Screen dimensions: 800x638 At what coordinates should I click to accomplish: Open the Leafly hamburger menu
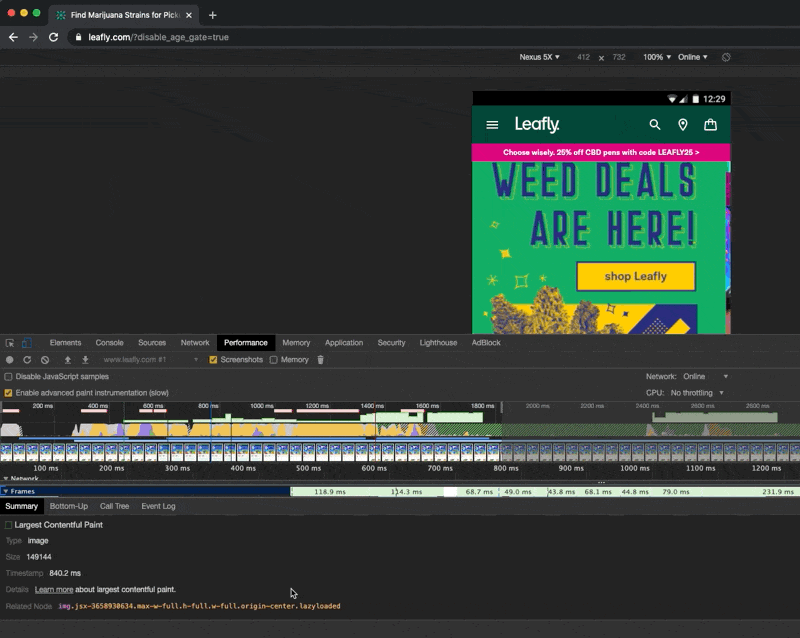(x=492, y=125)
